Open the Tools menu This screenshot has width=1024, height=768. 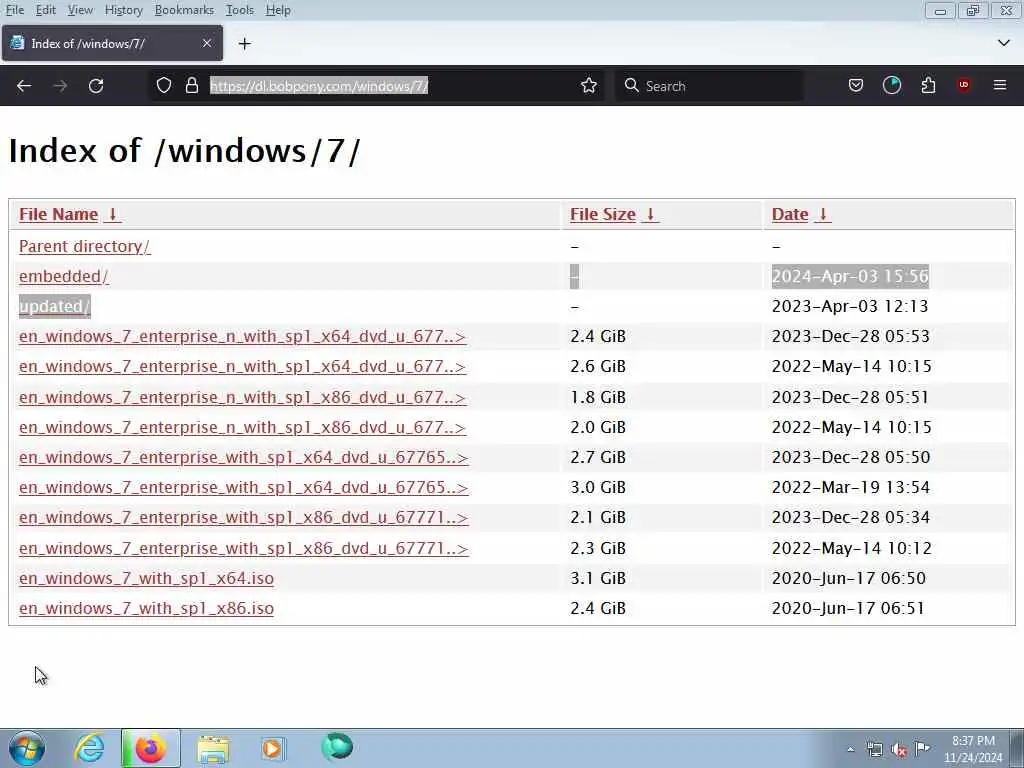point(240,10)
